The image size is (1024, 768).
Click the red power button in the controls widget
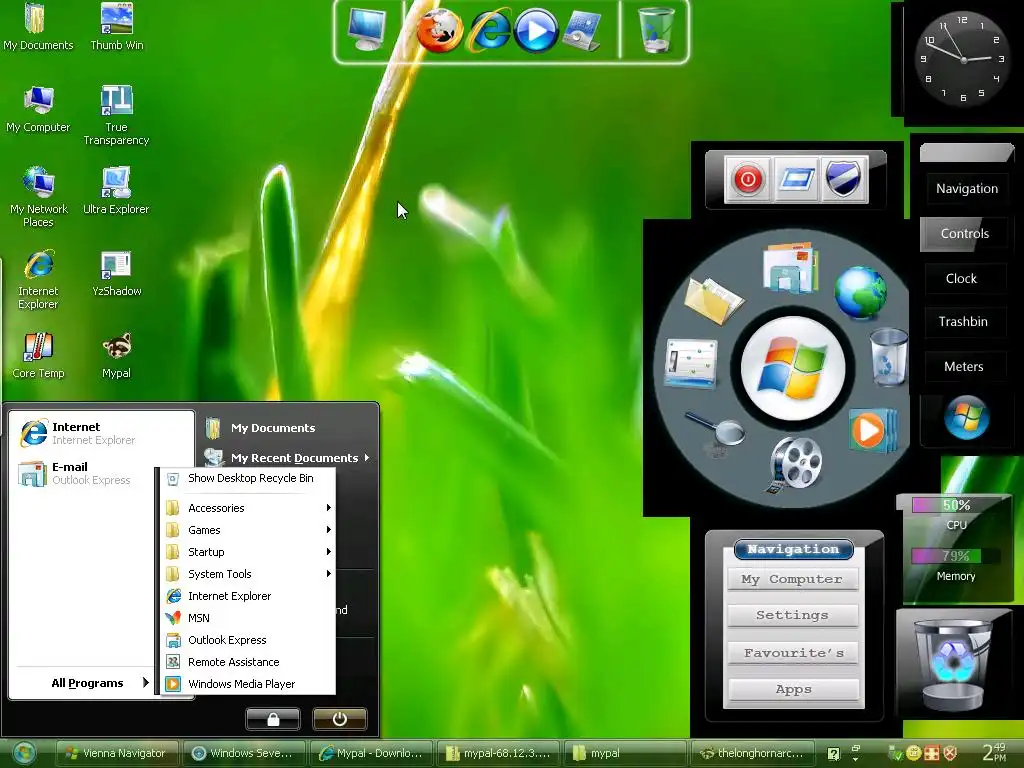748,179
